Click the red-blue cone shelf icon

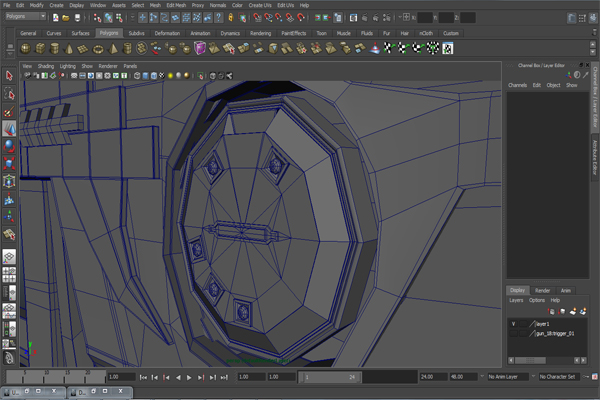(x=375, y=49)
